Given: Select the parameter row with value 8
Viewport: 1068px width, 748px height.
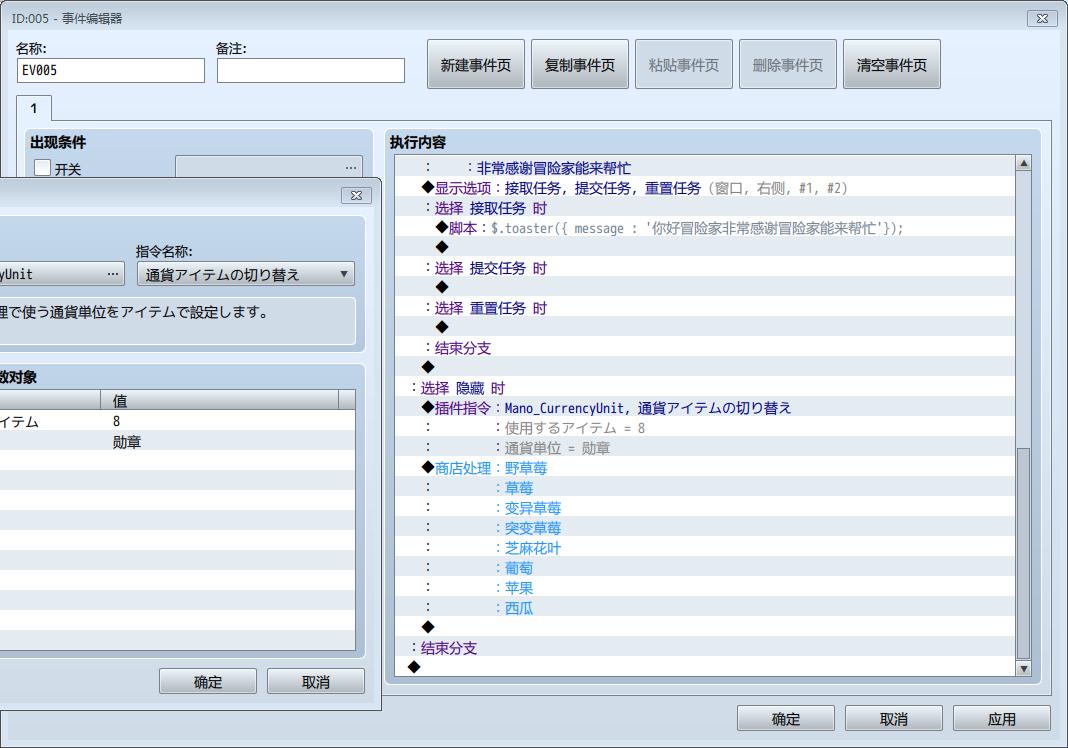Looking at the screenshot, I should (x=178, y=420).
